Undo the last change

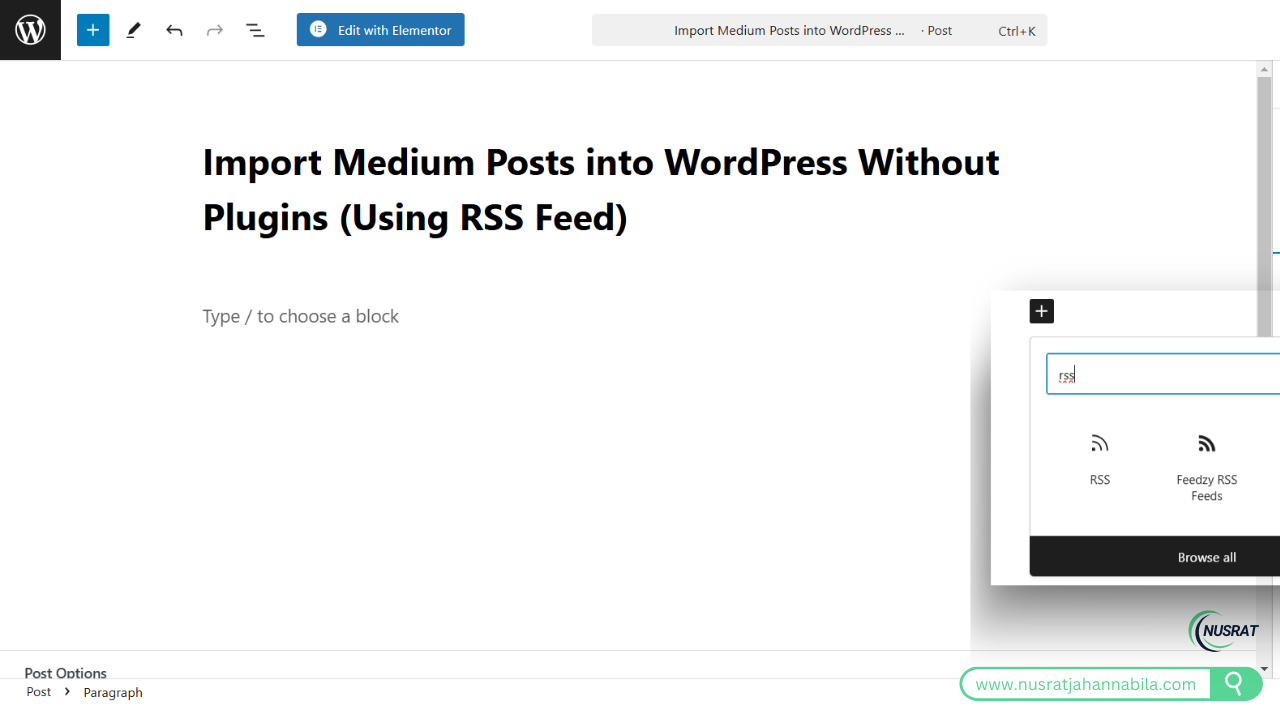[x=174, y=30]
